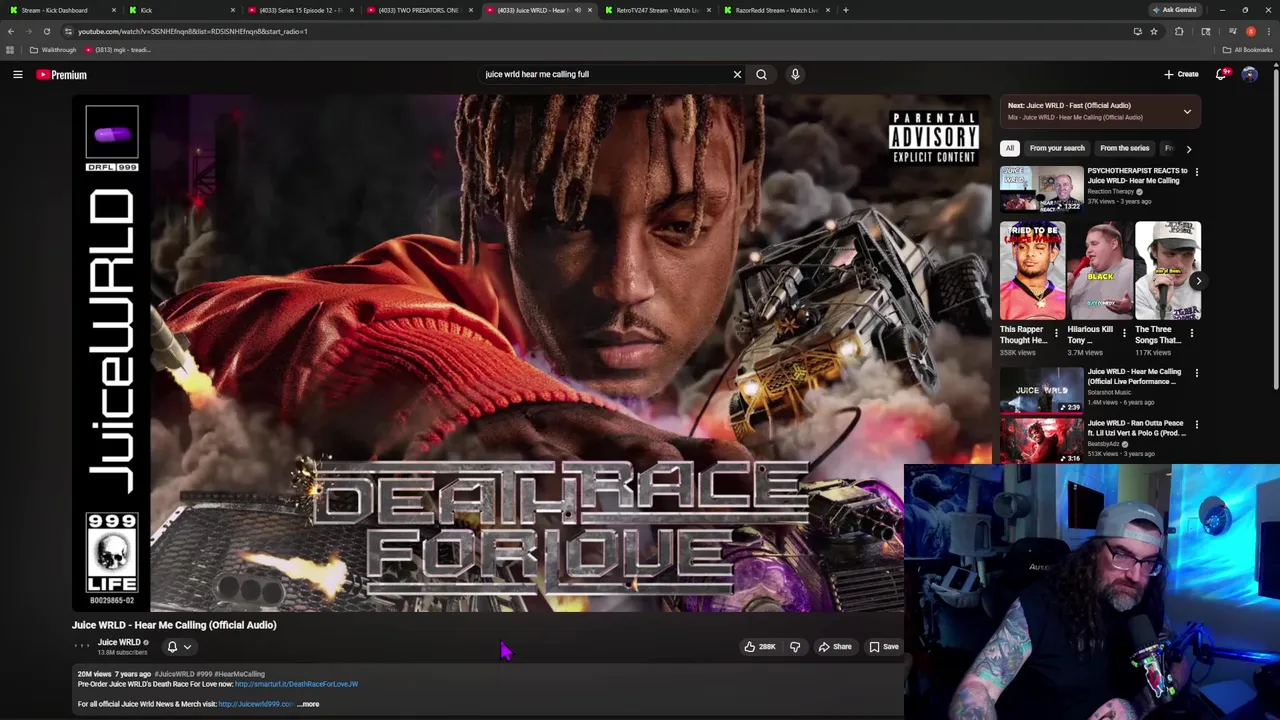The height and width of the screenshot is (720, 1280).
Task: Open 'This Rapper Thought He...' short
Action: click(x=1032, y=270)
